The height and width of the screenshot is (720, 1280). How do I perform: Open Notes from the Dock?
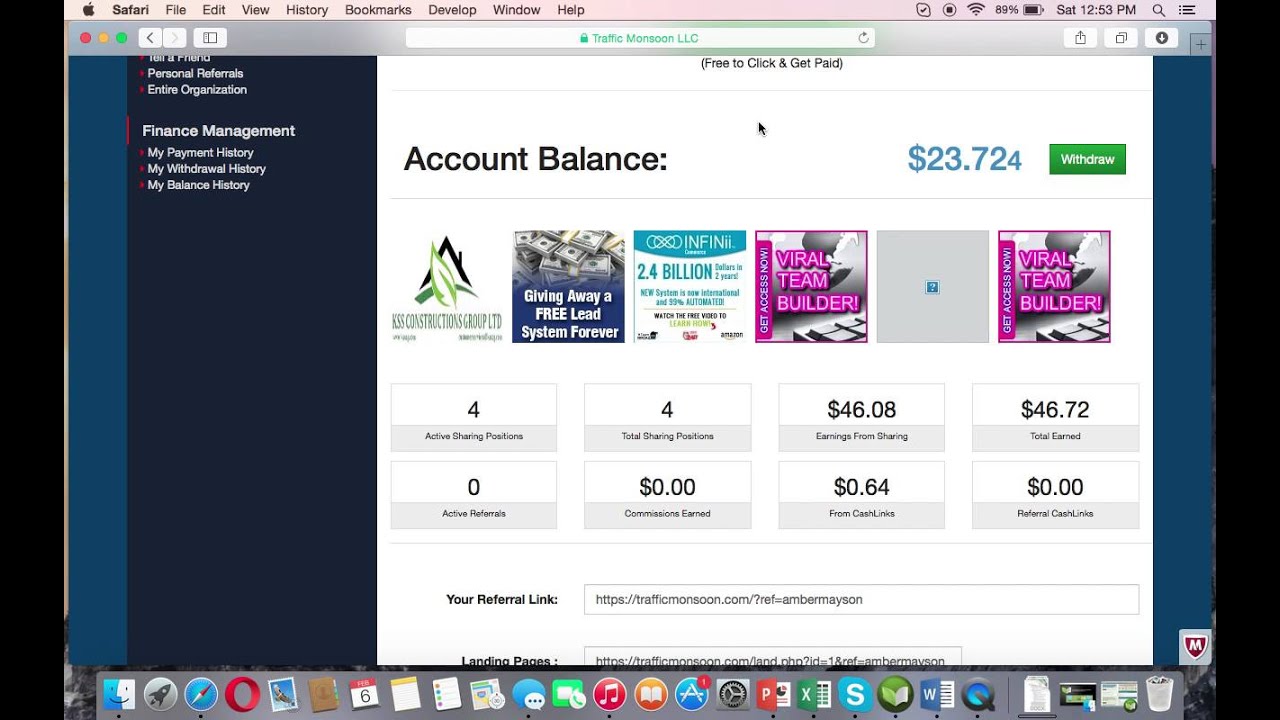point(405,694)
